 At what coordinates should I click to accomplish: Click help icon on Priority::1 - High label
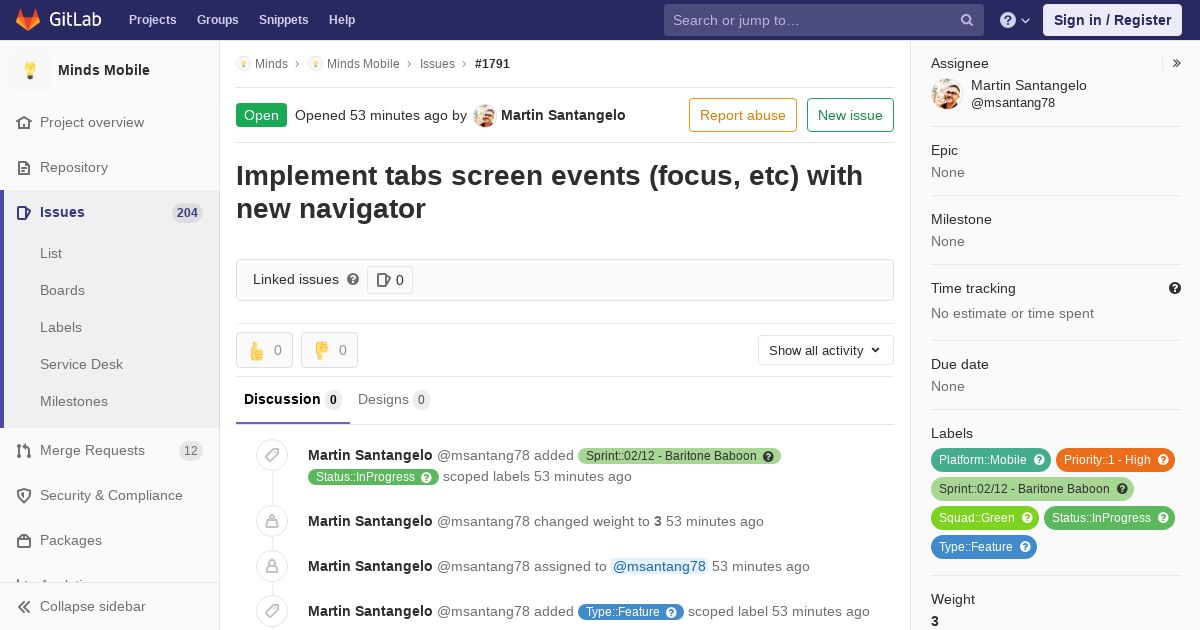tap(1163, 460)
